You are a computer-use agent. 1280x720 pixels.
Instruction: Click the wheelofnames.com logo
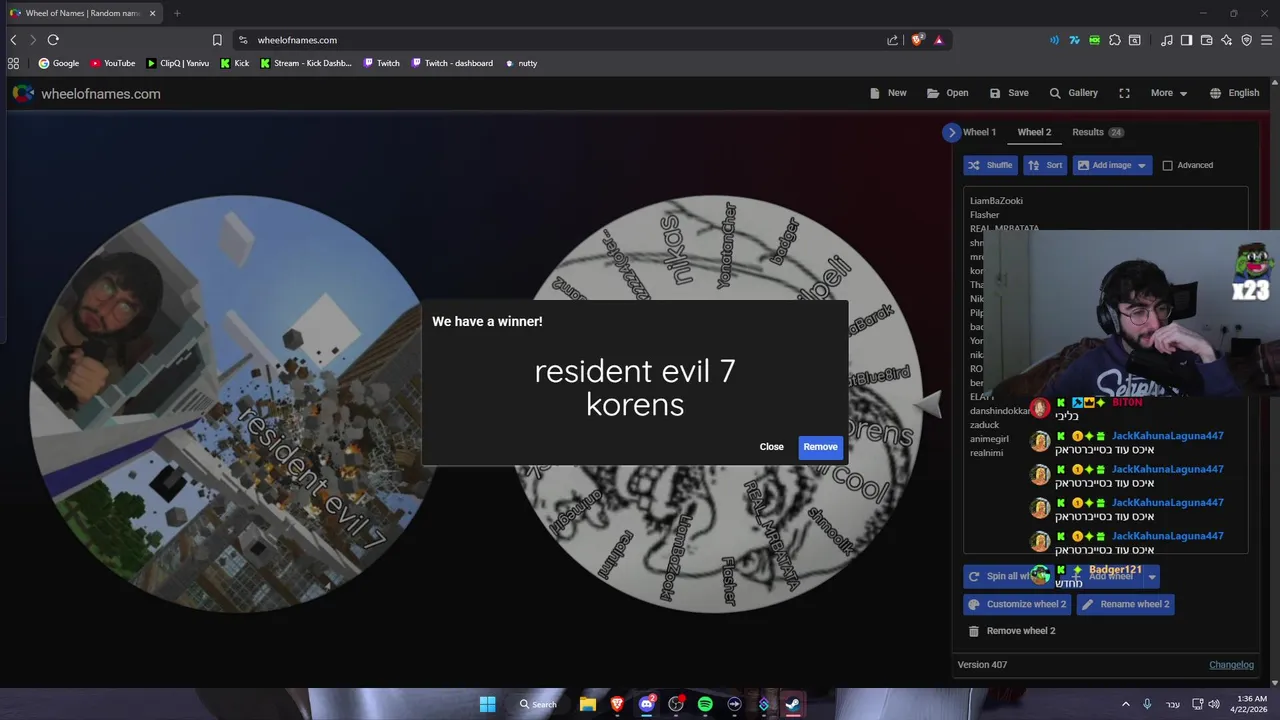(x=86, y=94)
